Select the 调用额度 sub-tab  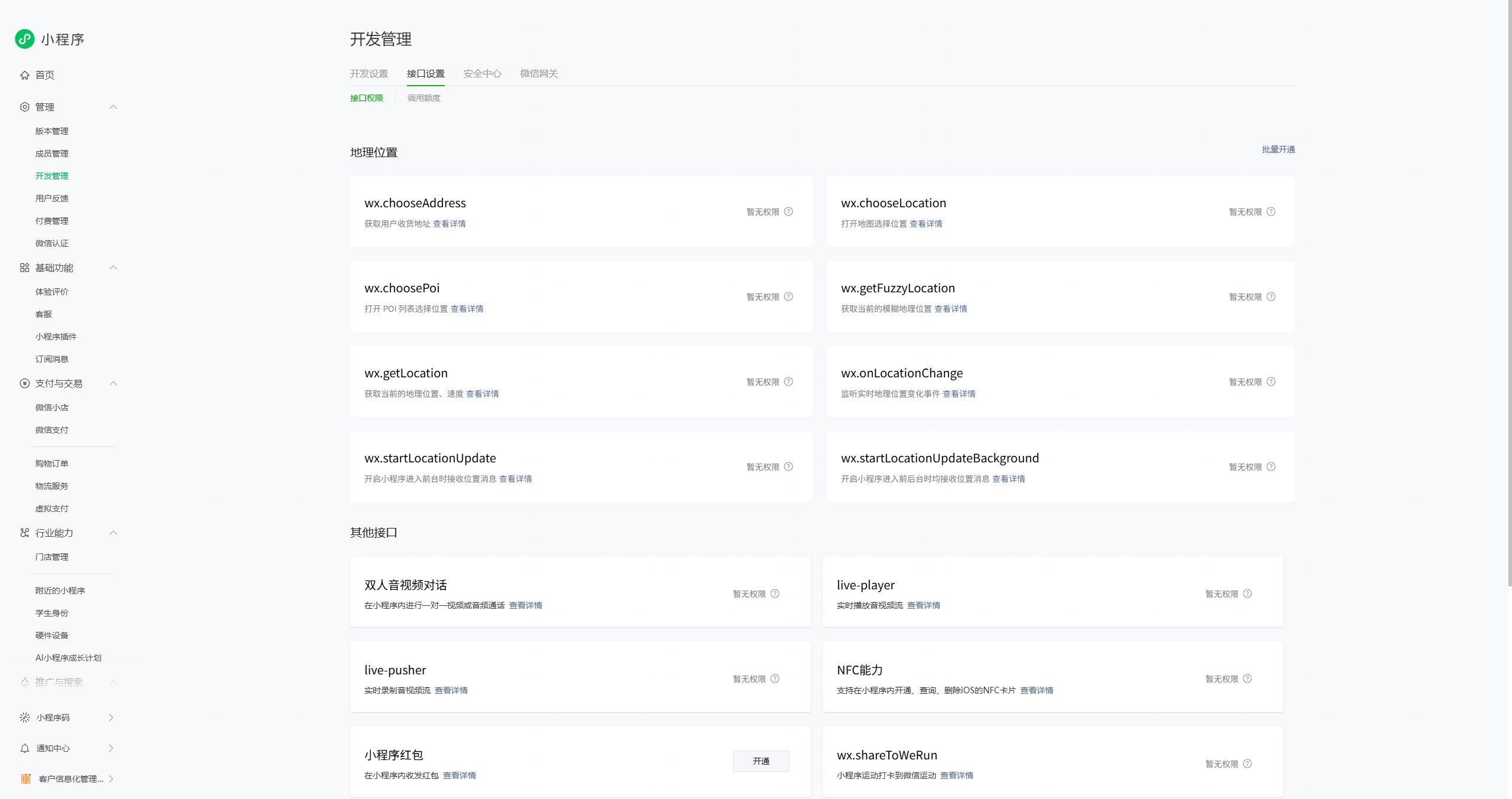pyautogui.click(x=423, y=98)
